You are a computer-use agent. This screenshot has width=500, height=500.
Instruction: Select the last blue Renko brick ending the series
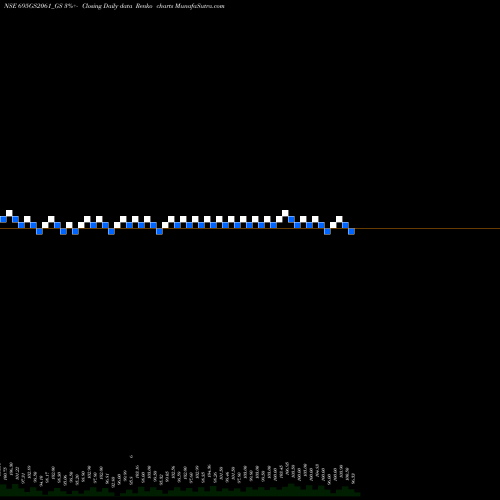click(351, 231)
